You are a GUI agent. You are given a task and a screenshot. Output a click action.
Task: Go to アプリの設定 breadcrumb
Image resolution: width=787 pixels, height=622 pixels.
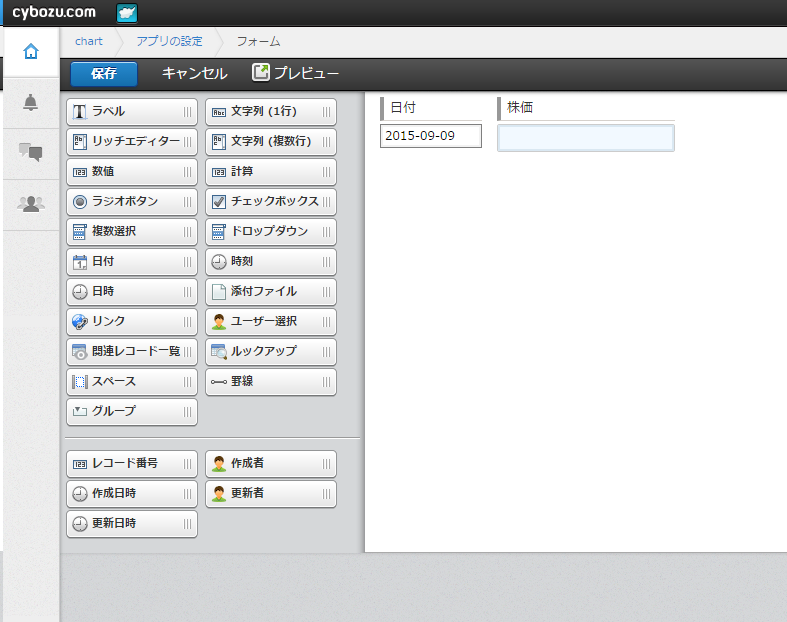point(170,41)
